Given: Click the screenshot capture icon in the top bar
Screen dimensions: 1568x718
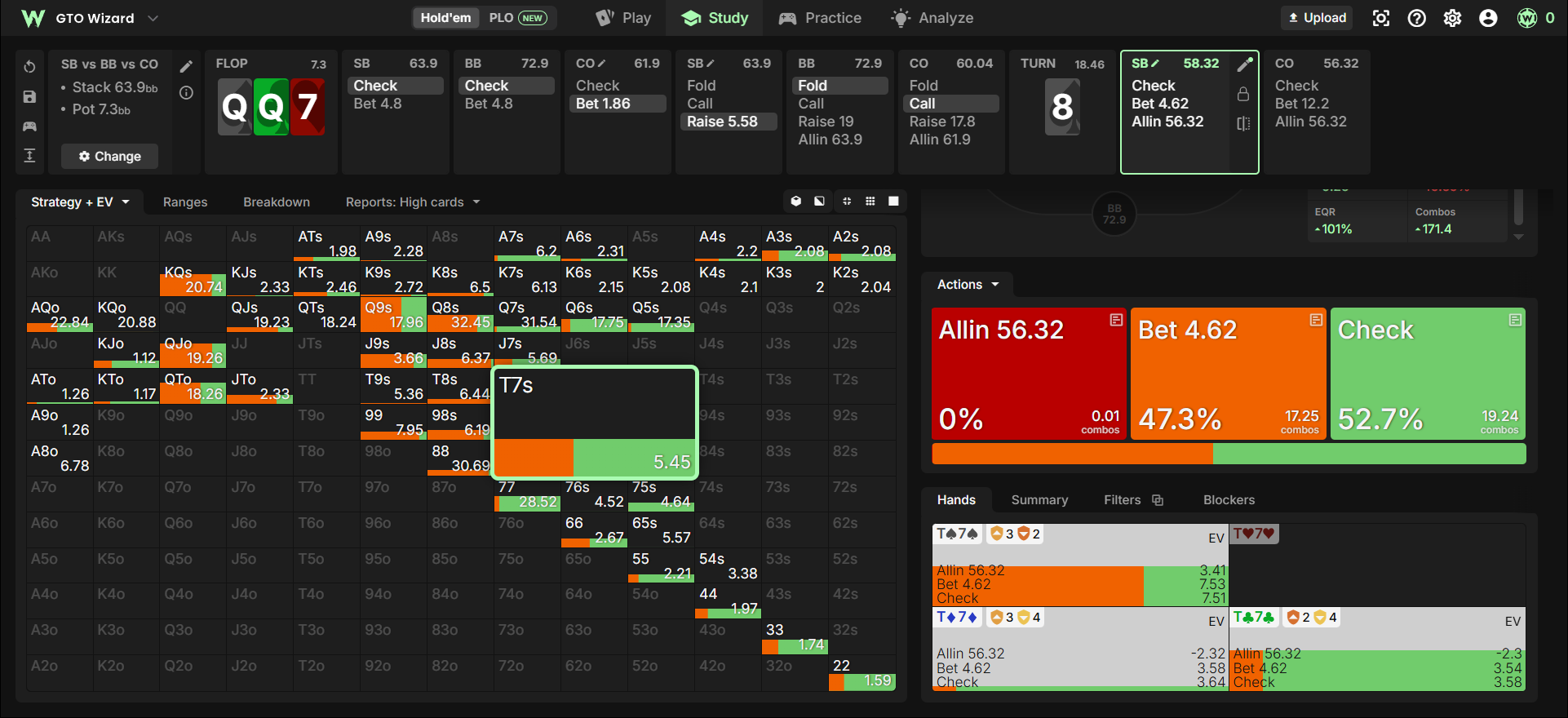Looking at the screenshot, I should (x=1381, y=18).
